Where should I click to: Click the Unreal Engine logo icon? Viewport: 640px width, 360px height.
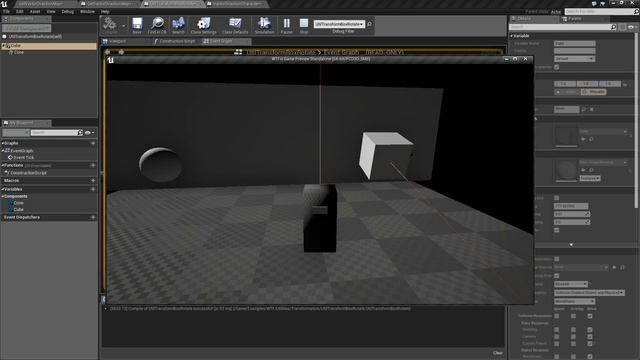point(4,4)
